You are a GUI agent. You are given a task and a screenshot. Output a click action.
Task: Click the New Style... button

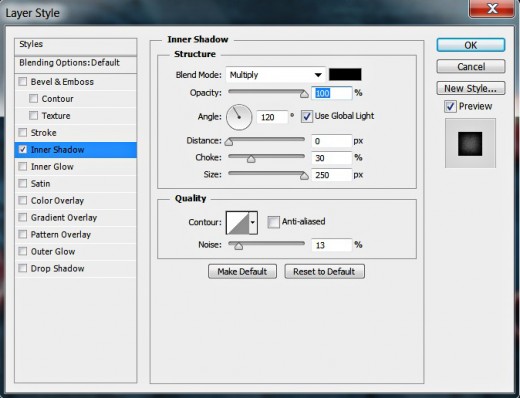pos(471,88)
